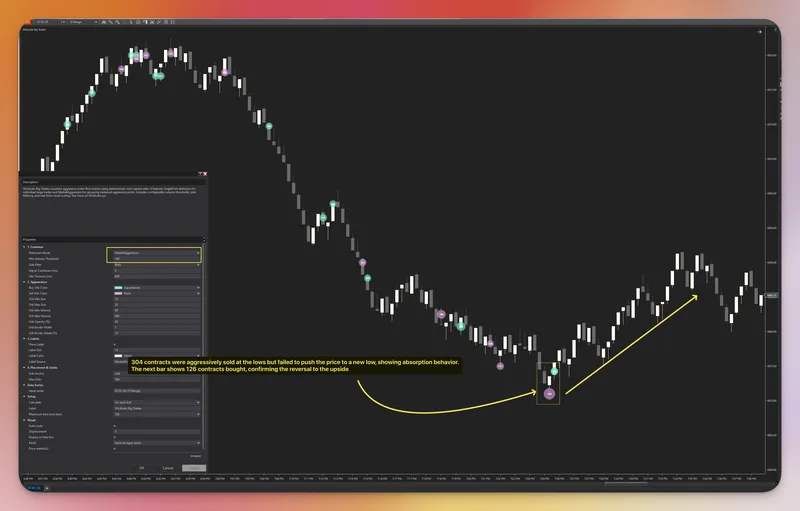
Task: Click the Description header text
Action: point(30,182)
